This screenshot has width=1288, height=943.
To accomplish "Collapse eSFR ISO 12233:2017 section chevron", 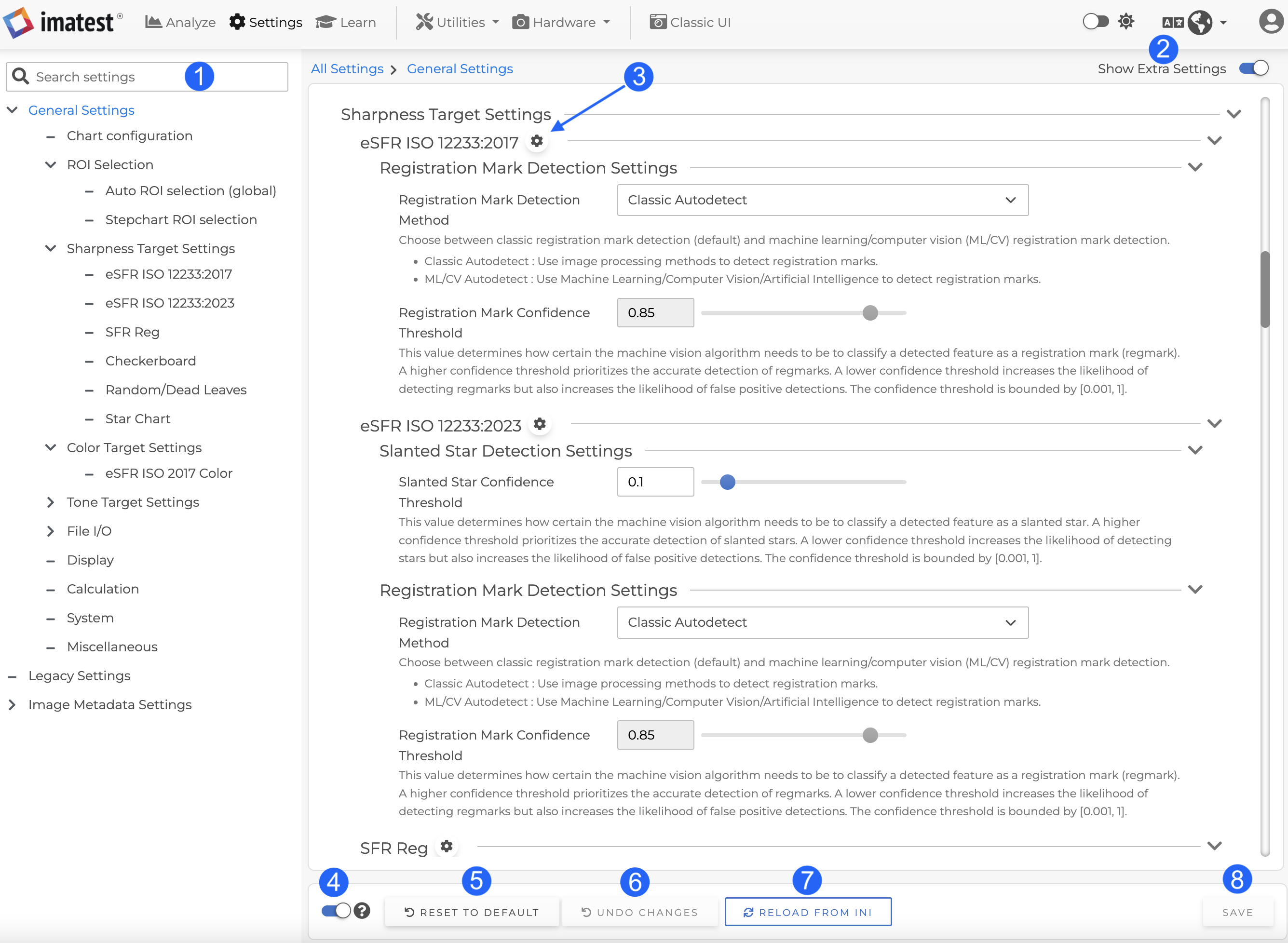I will [1214, 140].
